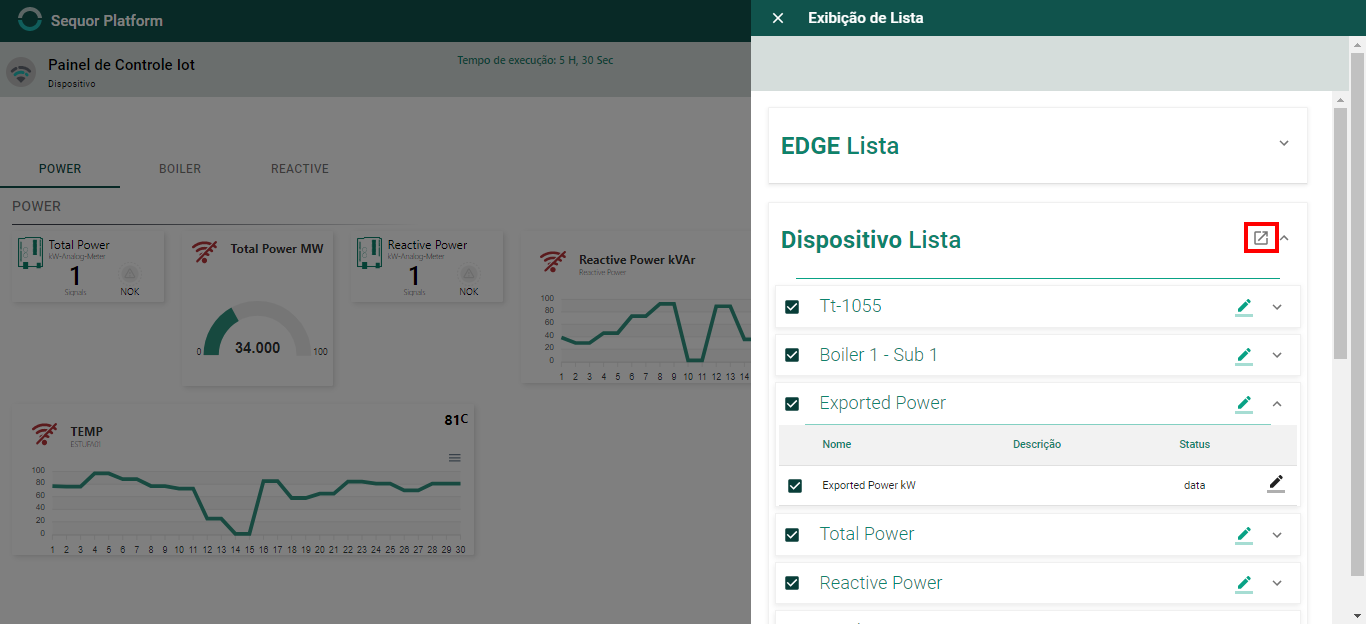Click the 'data' status value
This screenshot has height=624, width=1366.
coord(1194,486)
